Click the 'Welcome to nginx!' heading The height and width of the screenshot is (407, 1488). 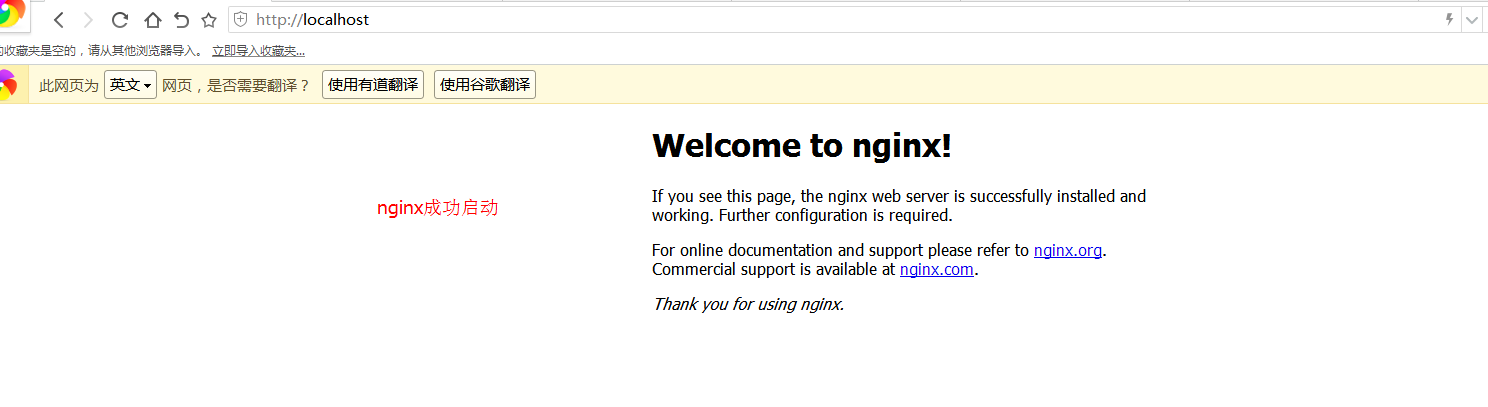802,146
